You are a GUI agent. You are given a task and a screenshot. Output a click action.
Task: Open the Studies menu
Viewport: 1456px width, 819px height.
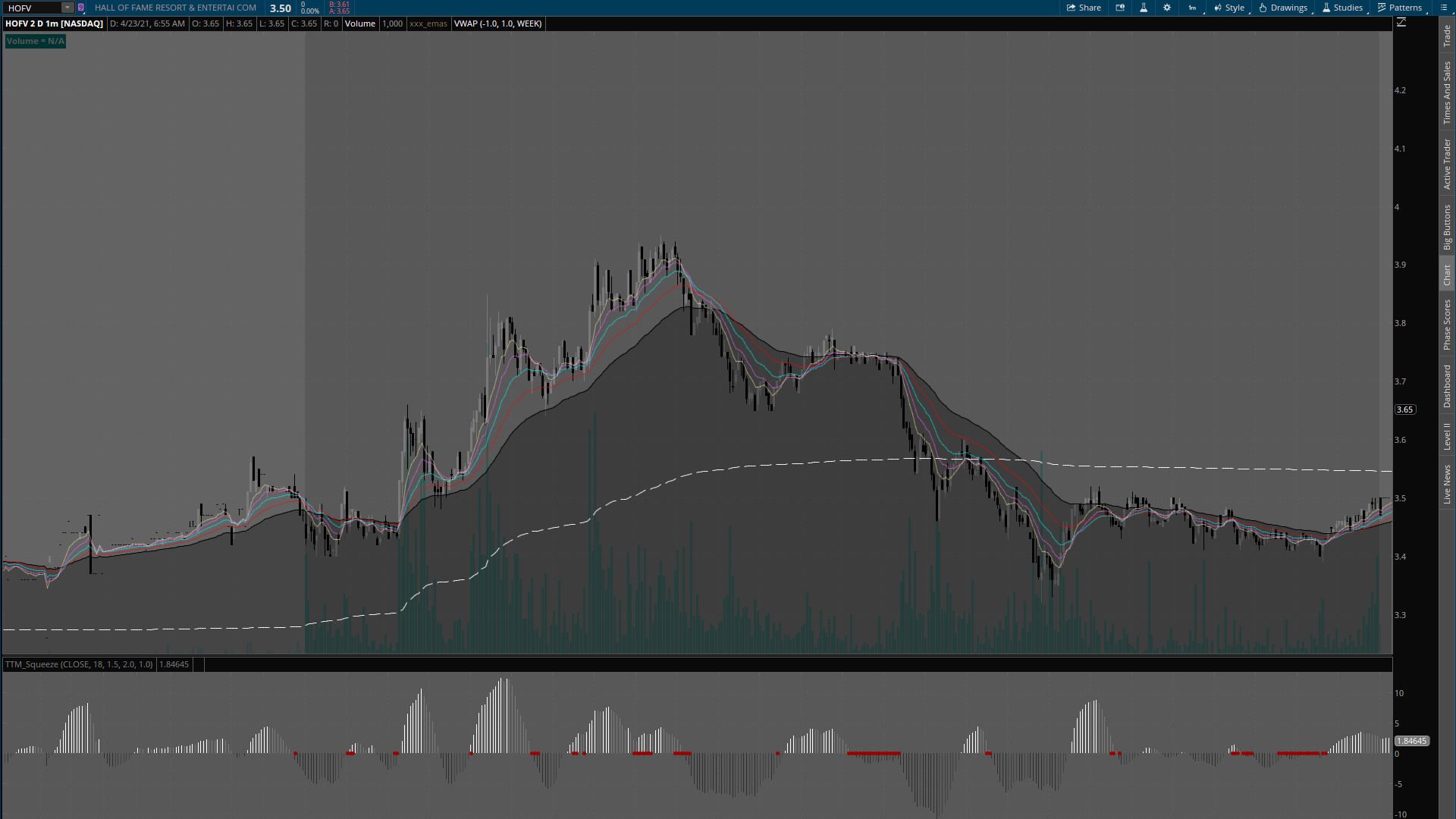point(1342,8)
